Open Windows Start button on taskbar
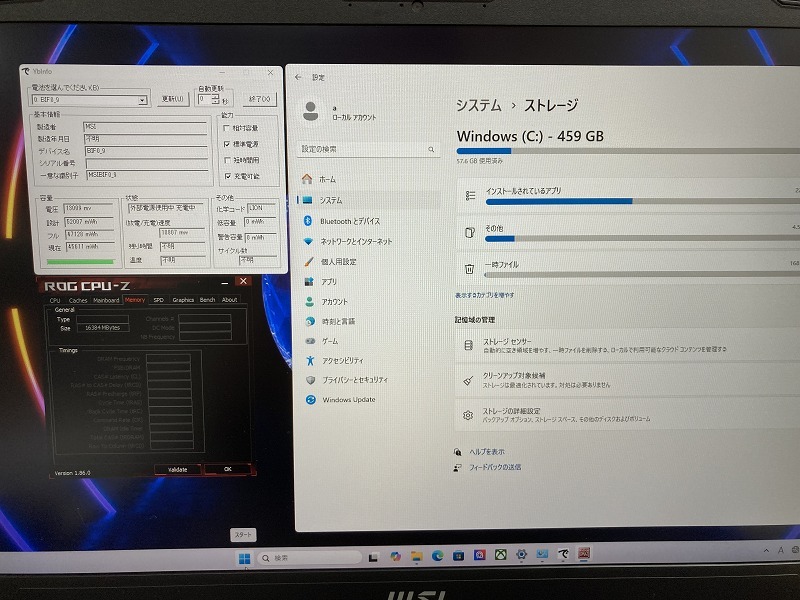 [244, 558]
